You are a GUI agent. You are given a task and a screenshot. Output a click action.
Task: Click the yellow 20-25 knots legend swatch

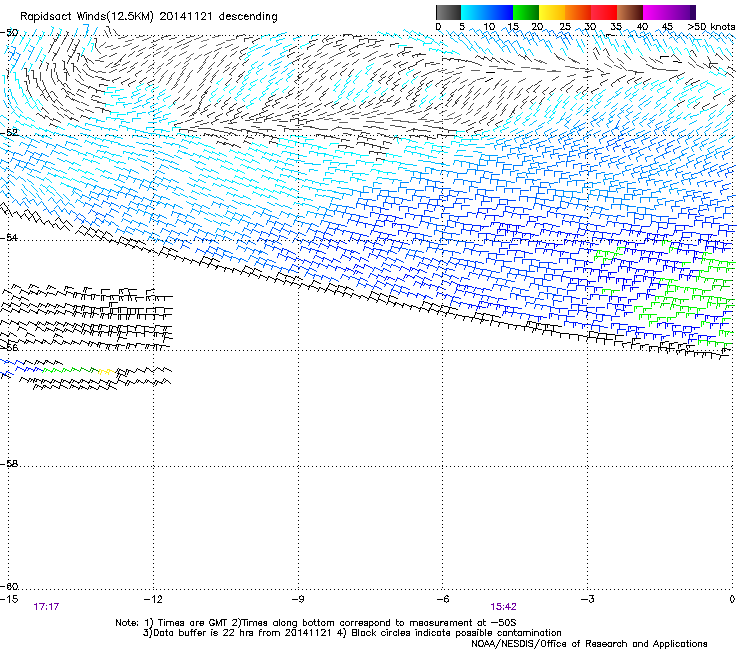(x=552, y=12)
